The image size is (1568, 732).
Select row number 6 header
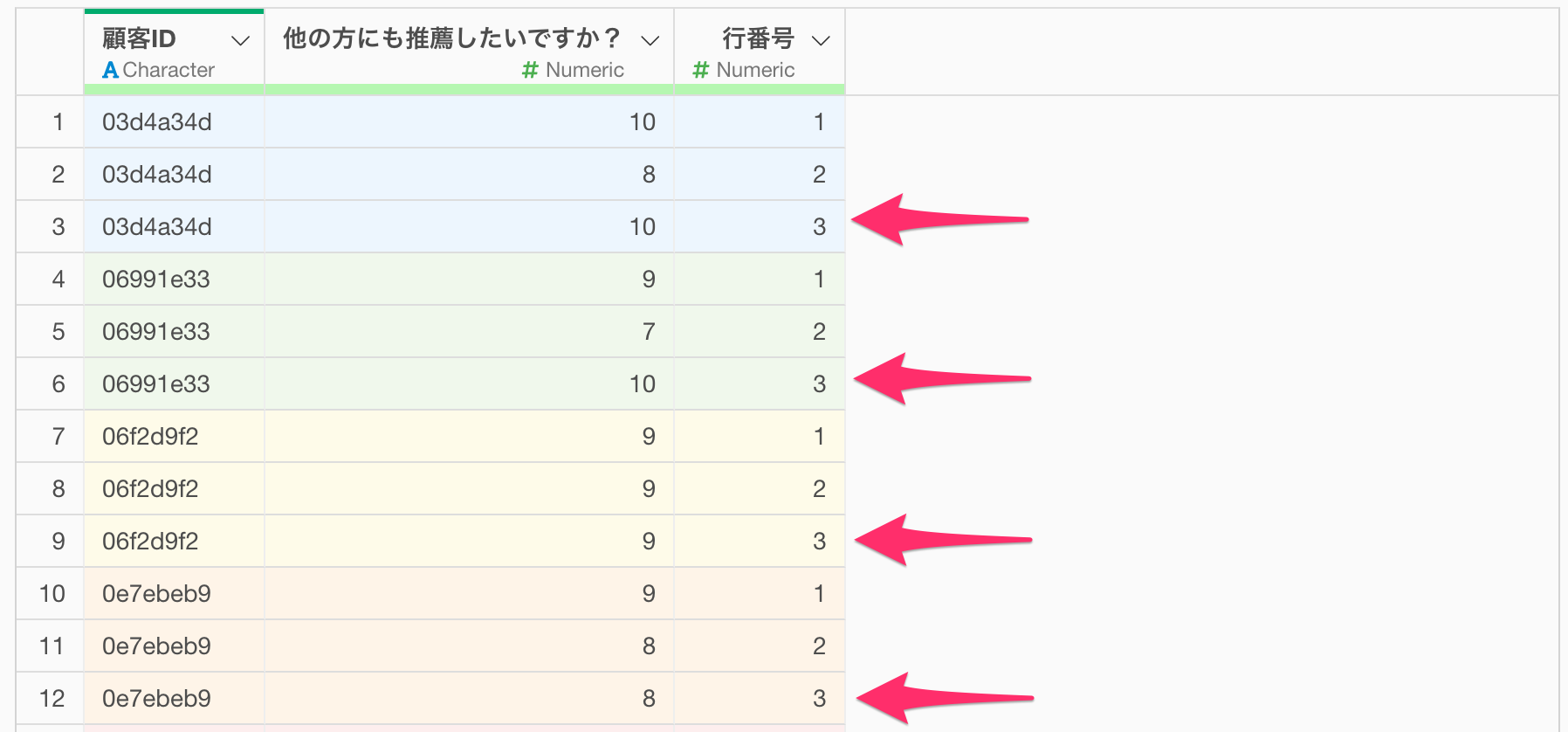pos(58,384)
